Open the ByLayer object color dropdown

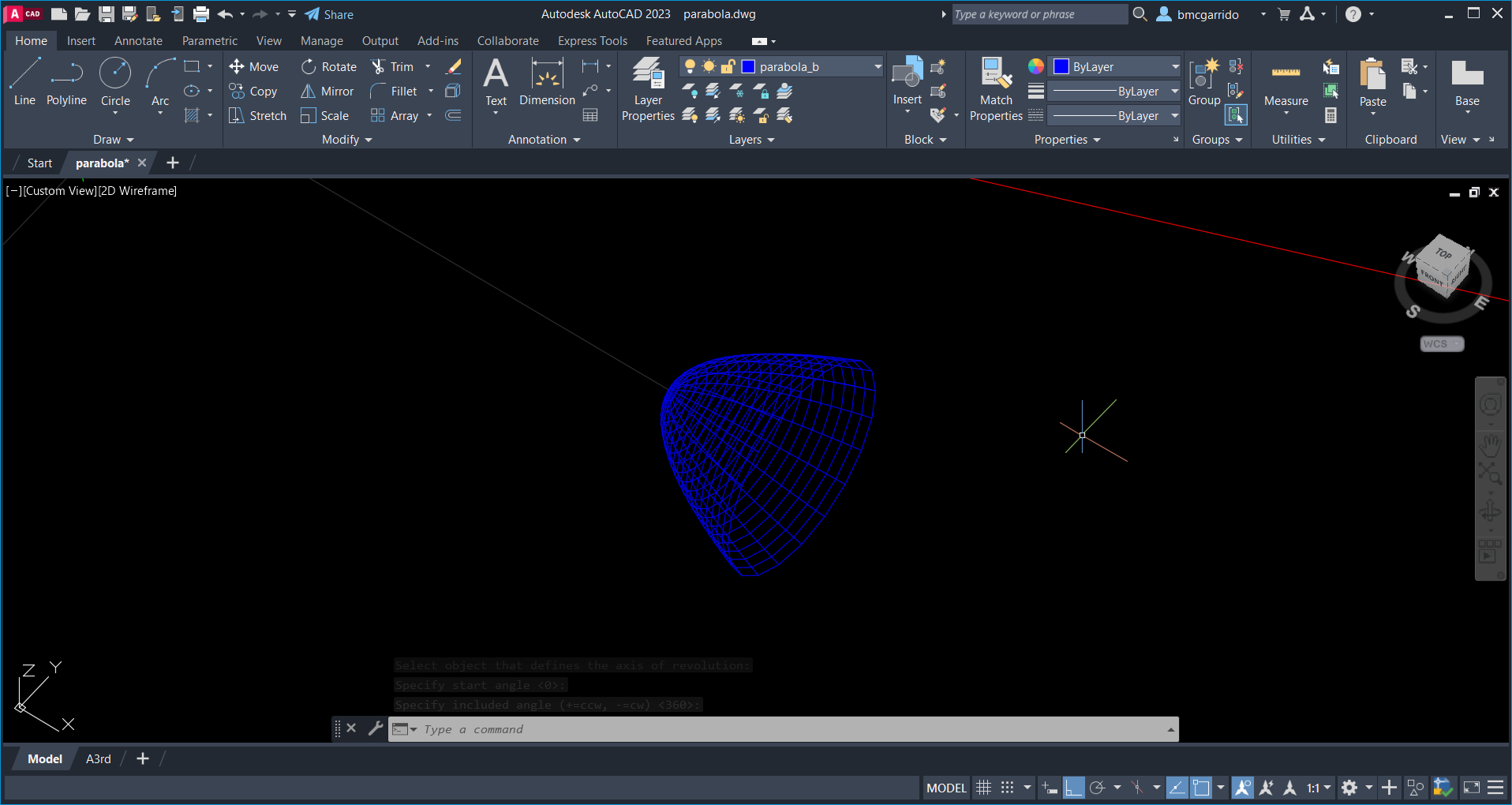(x=1174, y=67)
